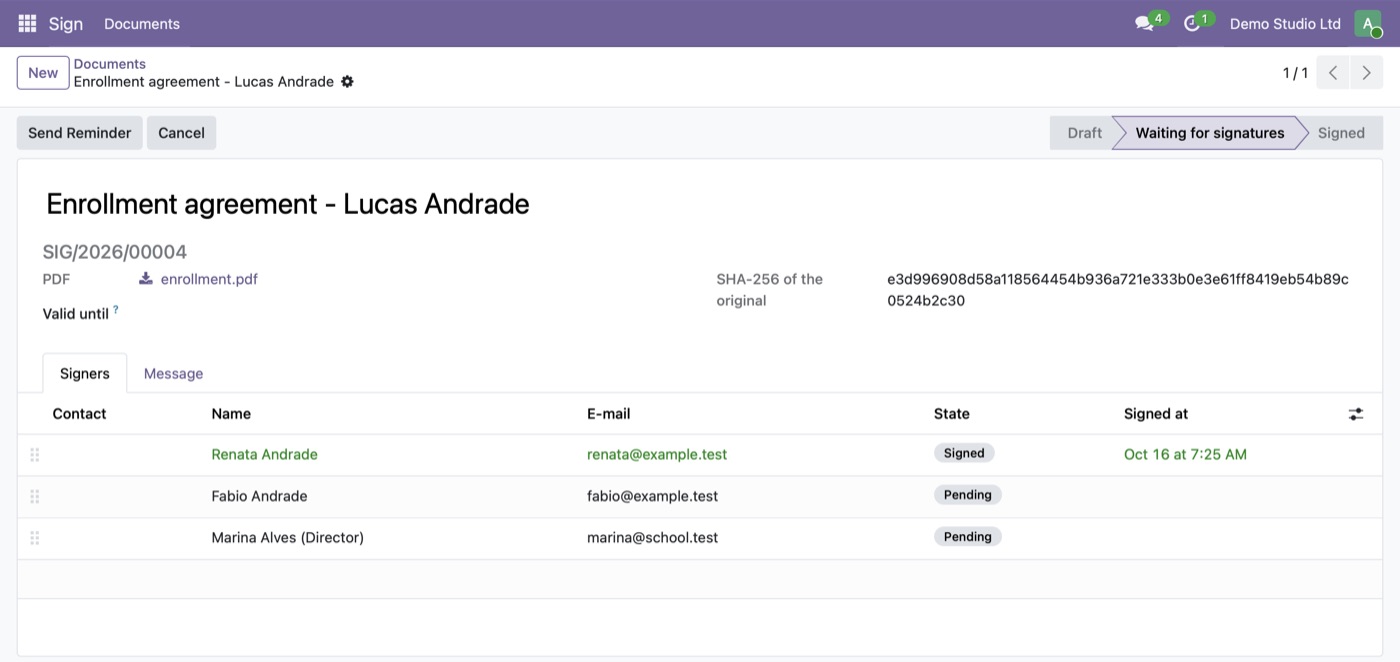This screenshot has height=662, width=1400.
Task: Sort by the Name column header
Action: (231, 414)
